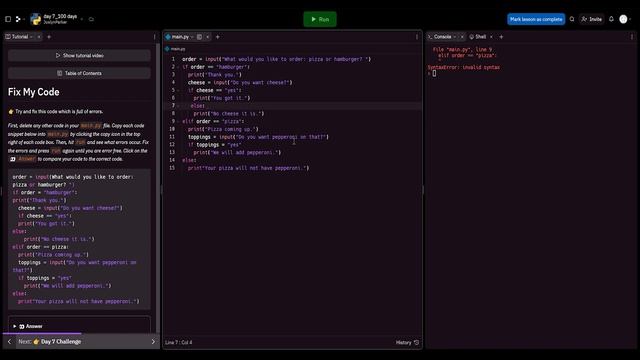Screen dimensions: 640x360
Task: Open the notifications bell
Action: click(x=611, y=19)
